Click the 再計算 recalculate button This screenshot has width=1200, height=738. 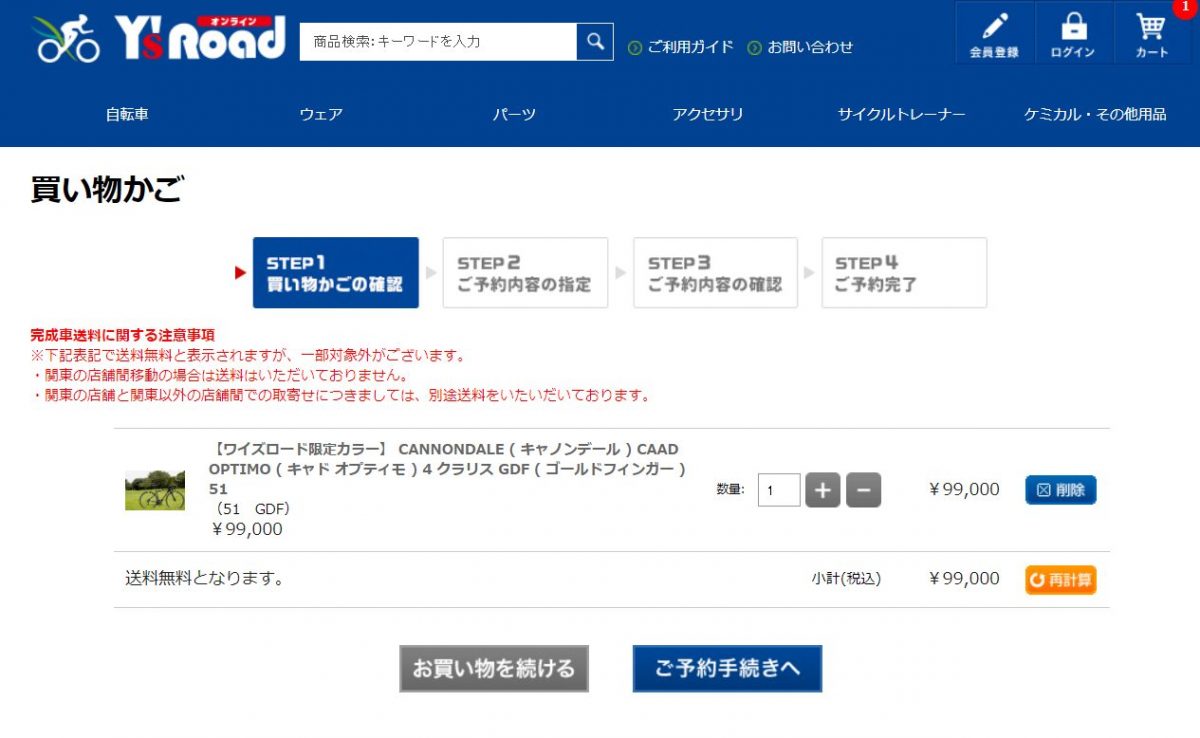tap(1061, 580)
